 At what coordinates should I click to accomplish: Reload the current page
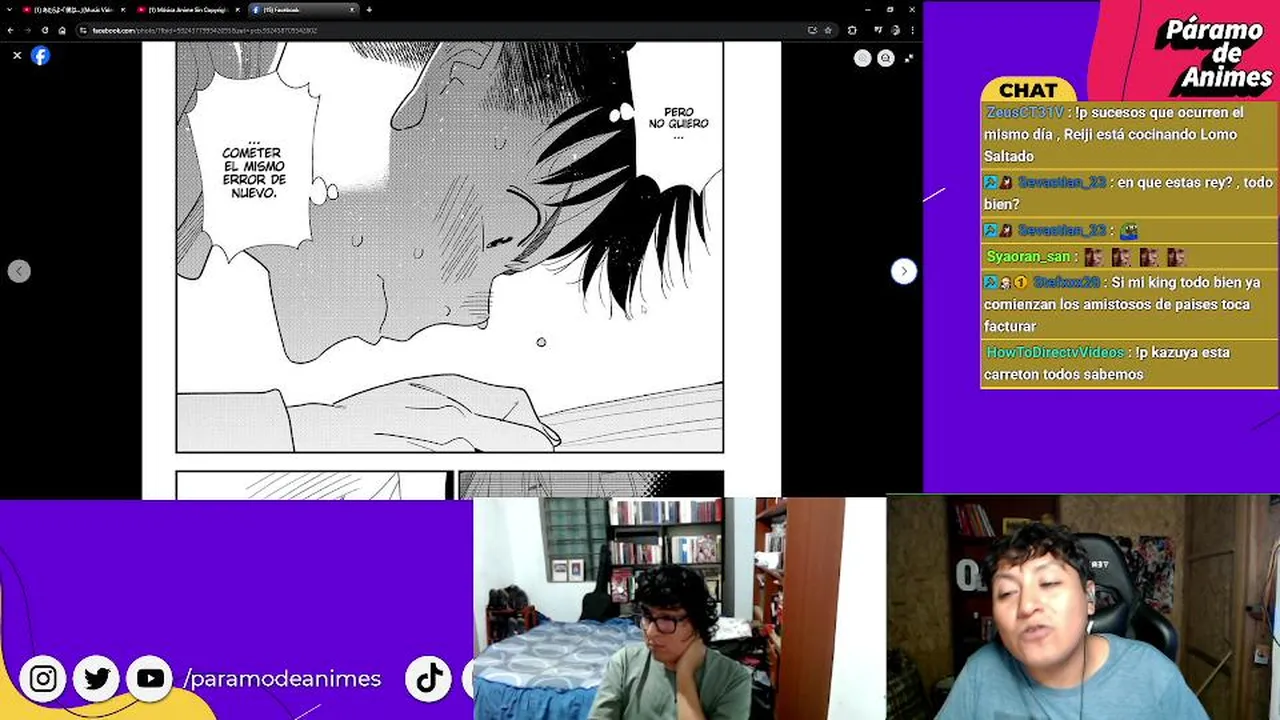click(45, 30)
